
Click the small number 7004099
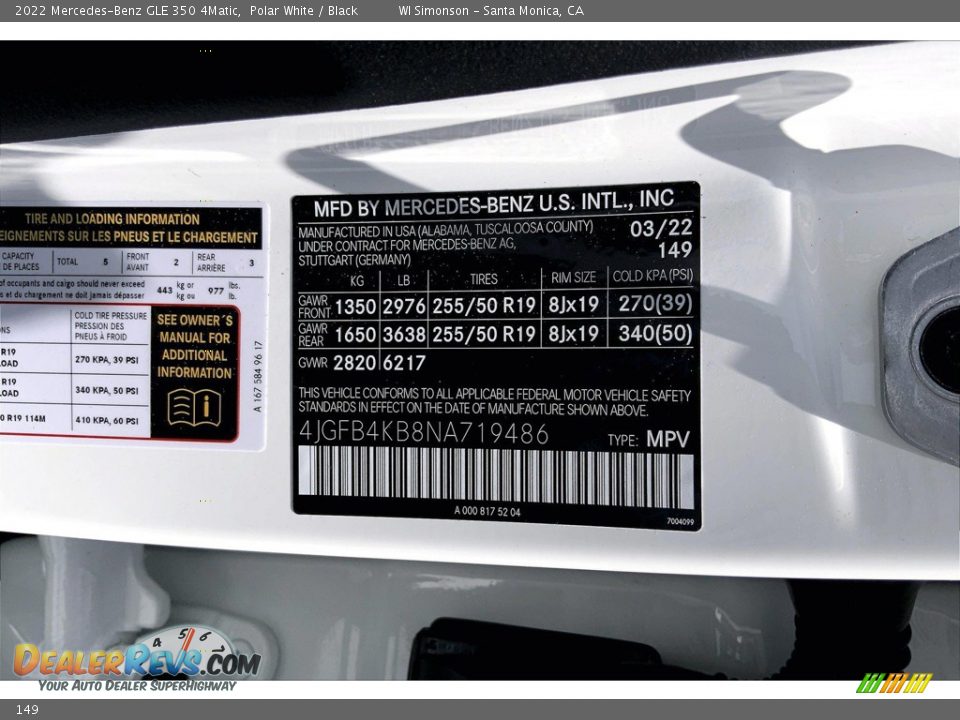[680, 522]
